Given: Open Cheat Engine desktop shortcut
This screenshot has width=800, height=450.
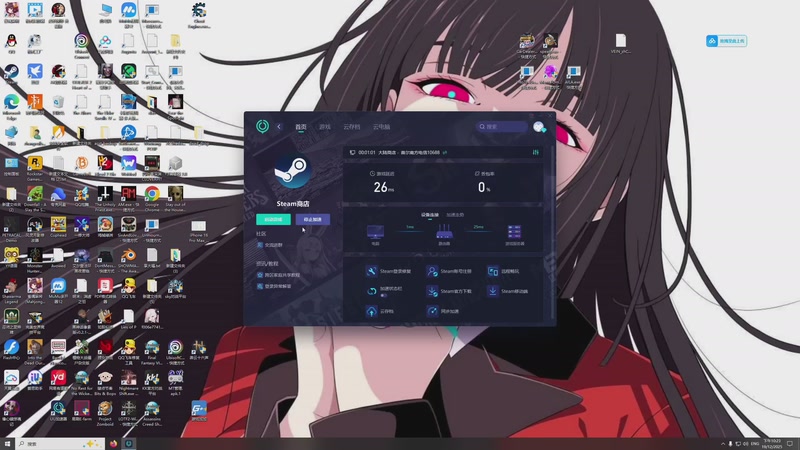Looking at the screenshot, I should click(199, 14).
